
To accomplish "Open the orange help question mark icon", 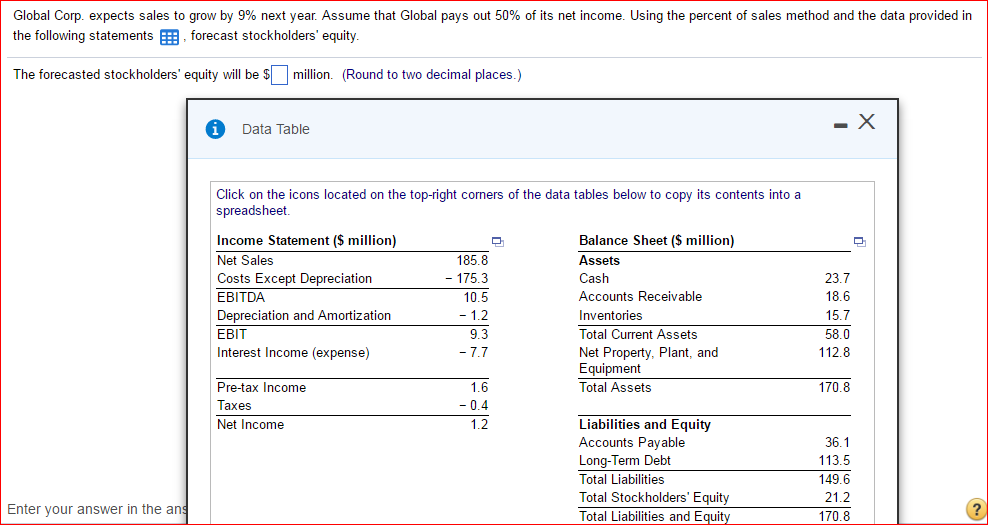I will click(x=974, y=509).
